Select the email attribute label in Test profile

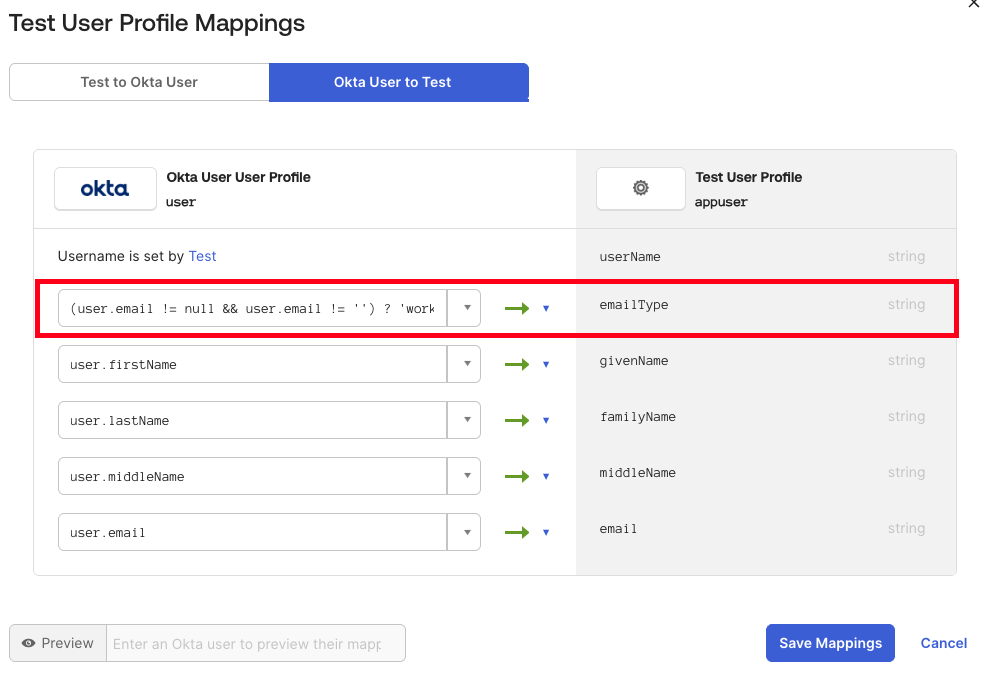click(618, 529)
